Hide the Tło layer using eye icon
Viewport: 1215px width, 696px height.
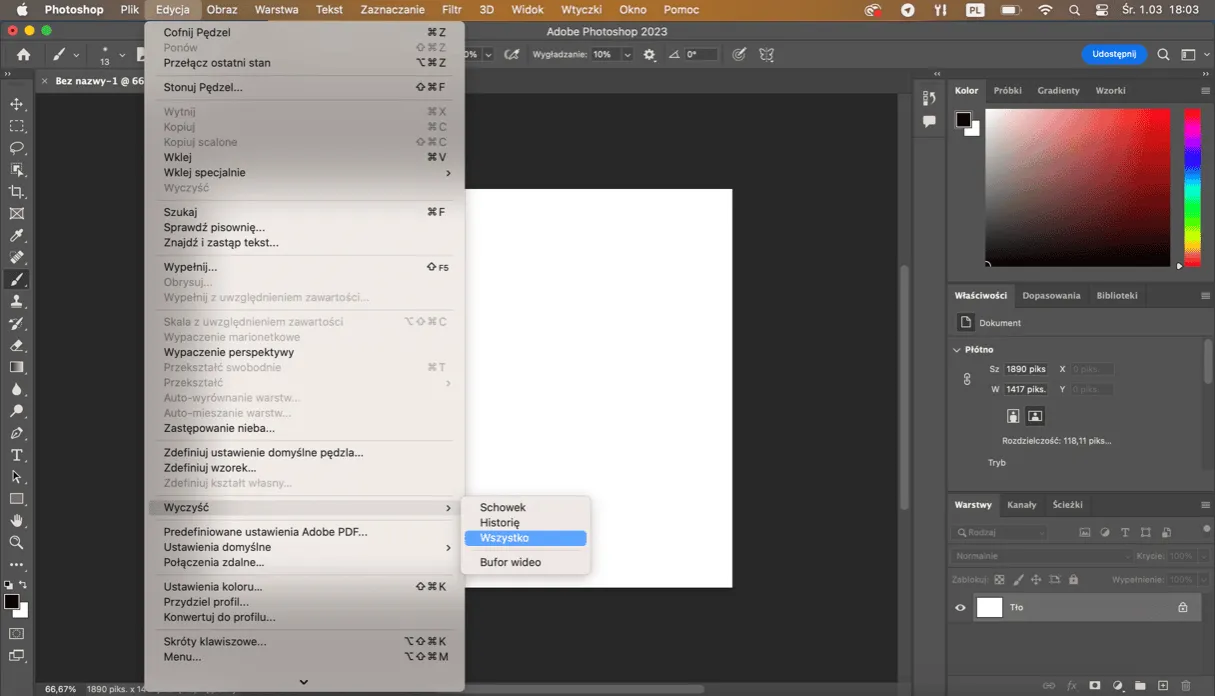click(x=960, y=607)
